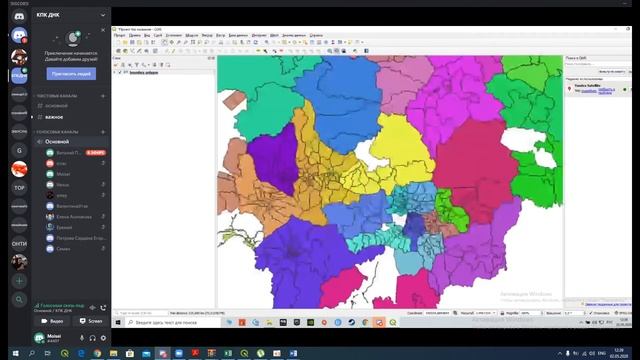Click Remove Layer icon in Layers panel
The height and width of the screenshot is (360, 640).
coord(168,65)
